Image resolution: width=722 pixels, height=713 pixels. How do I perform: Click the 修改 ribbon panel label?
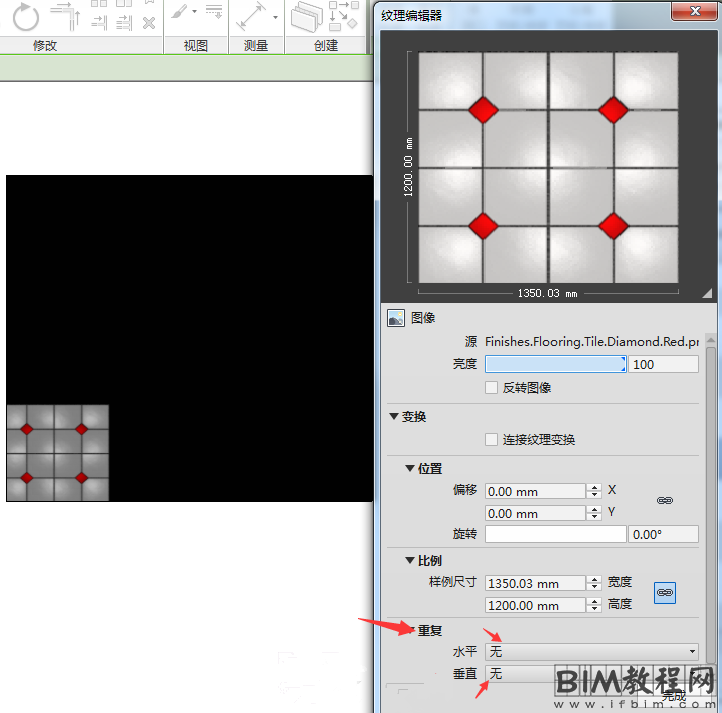45,46
